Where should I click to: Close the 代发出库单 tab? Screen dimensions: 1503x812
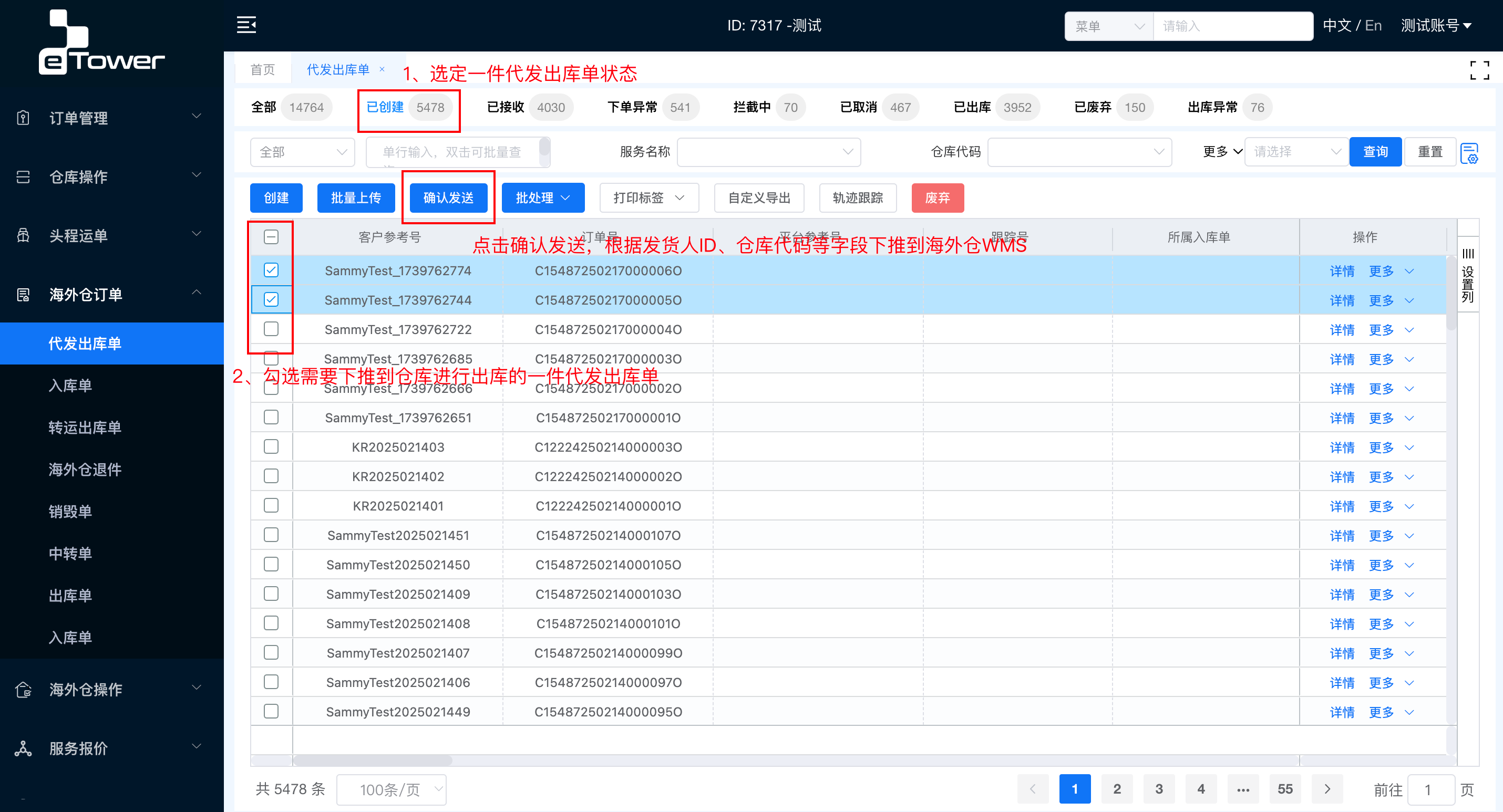(382, 69)
